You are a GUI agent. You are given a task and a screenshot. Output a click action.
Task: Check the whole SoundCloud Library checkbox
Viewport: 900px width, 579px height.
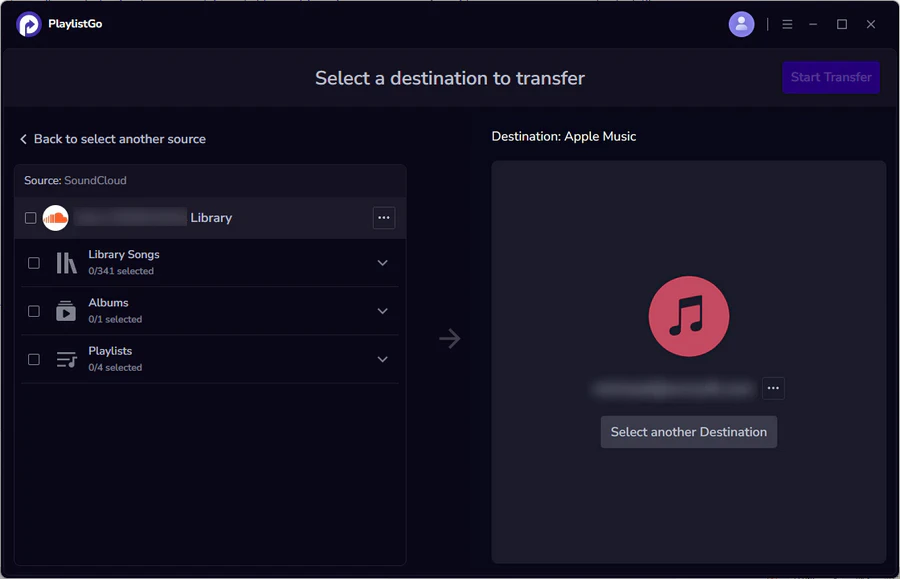[30, 218]
